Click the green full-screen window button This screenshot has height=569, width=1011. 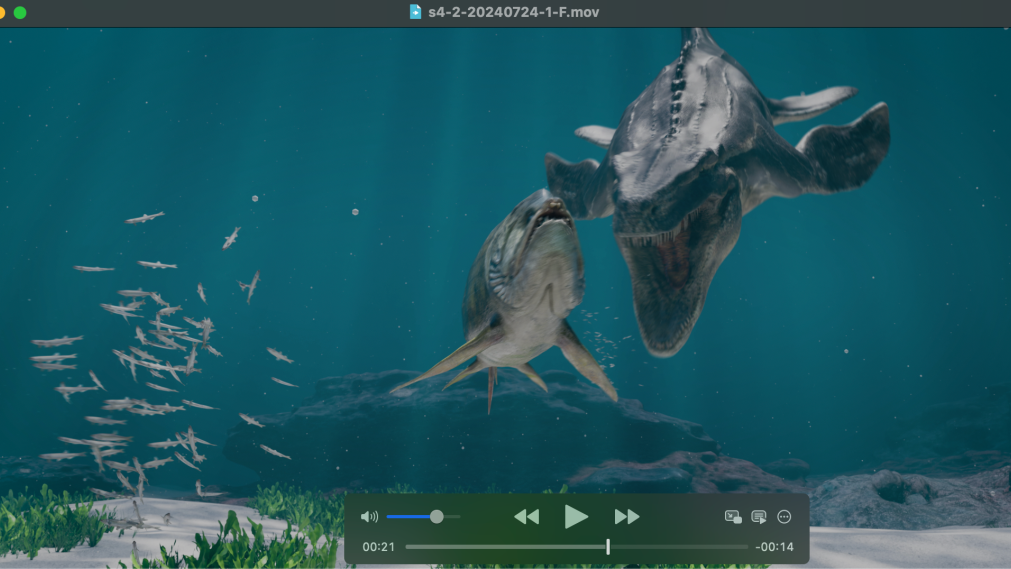[20, 12]
